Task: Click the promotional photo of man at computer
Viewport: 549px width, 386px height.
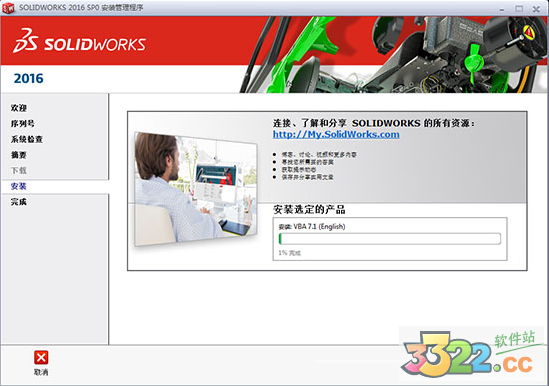Action: click(196, 189)
